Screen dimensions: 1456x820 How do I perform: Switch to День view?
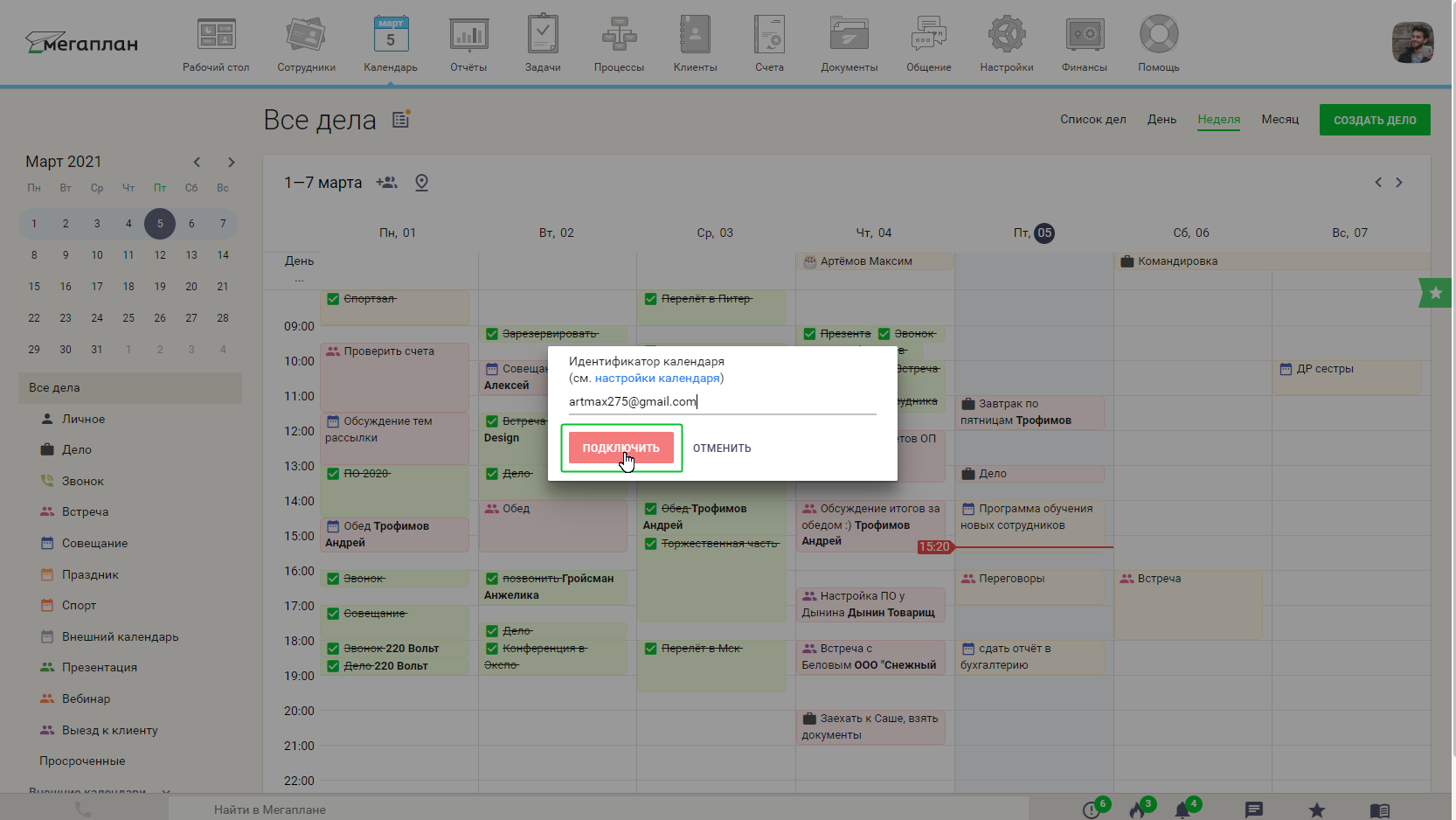tap(1162, 119)
